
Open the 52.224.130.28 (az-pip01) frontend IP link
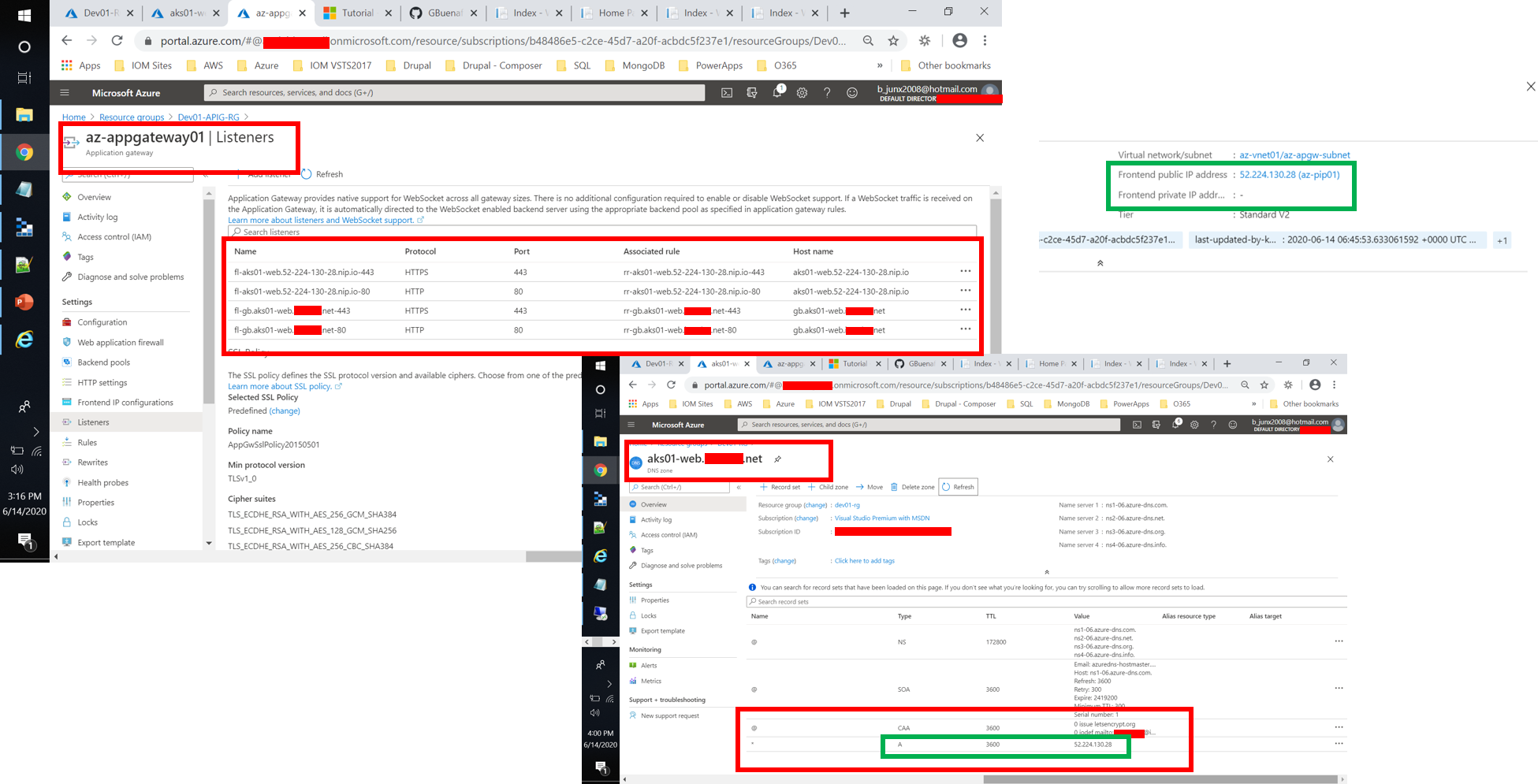(1289, 175)
